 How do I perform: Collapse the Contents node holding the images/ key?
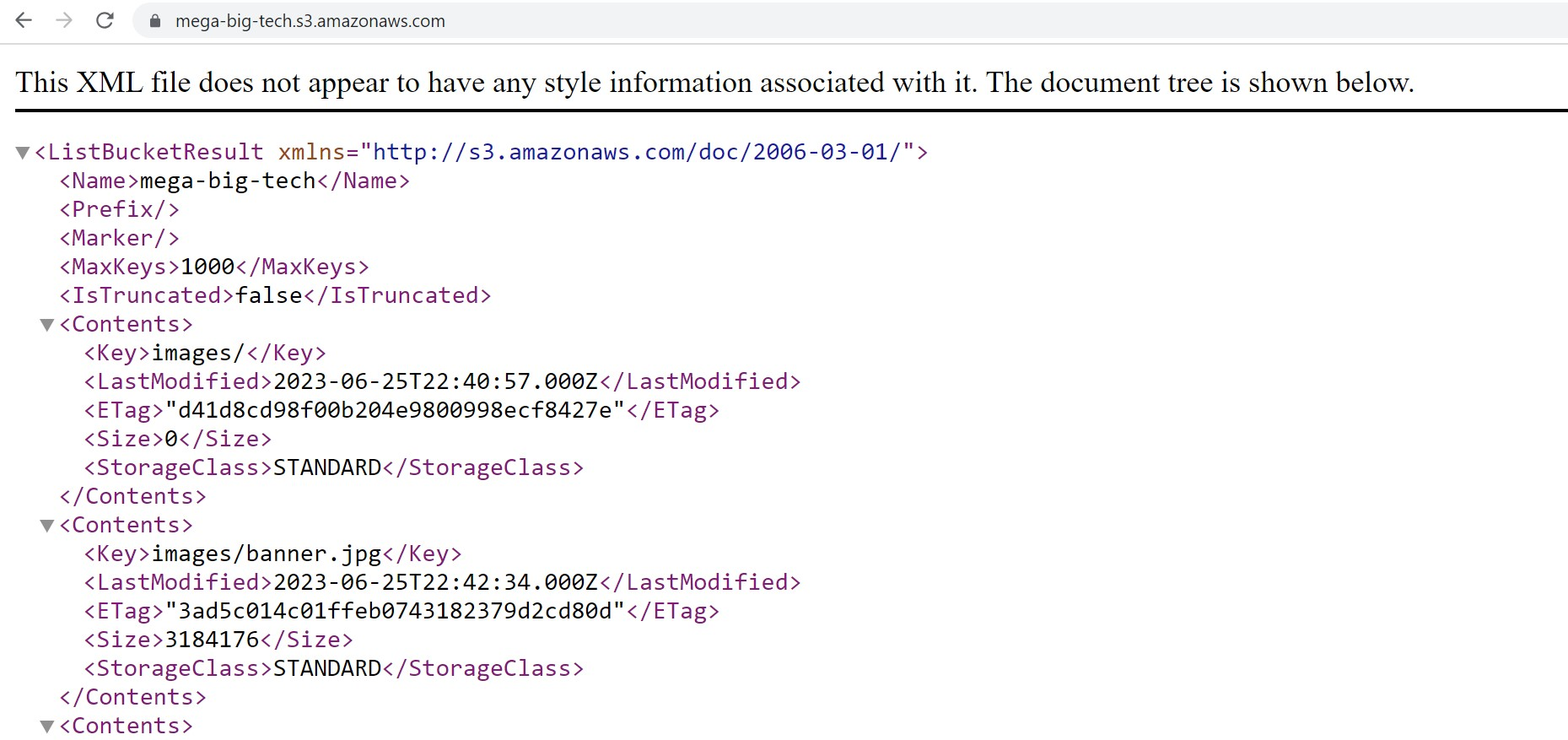coord(47,325)
